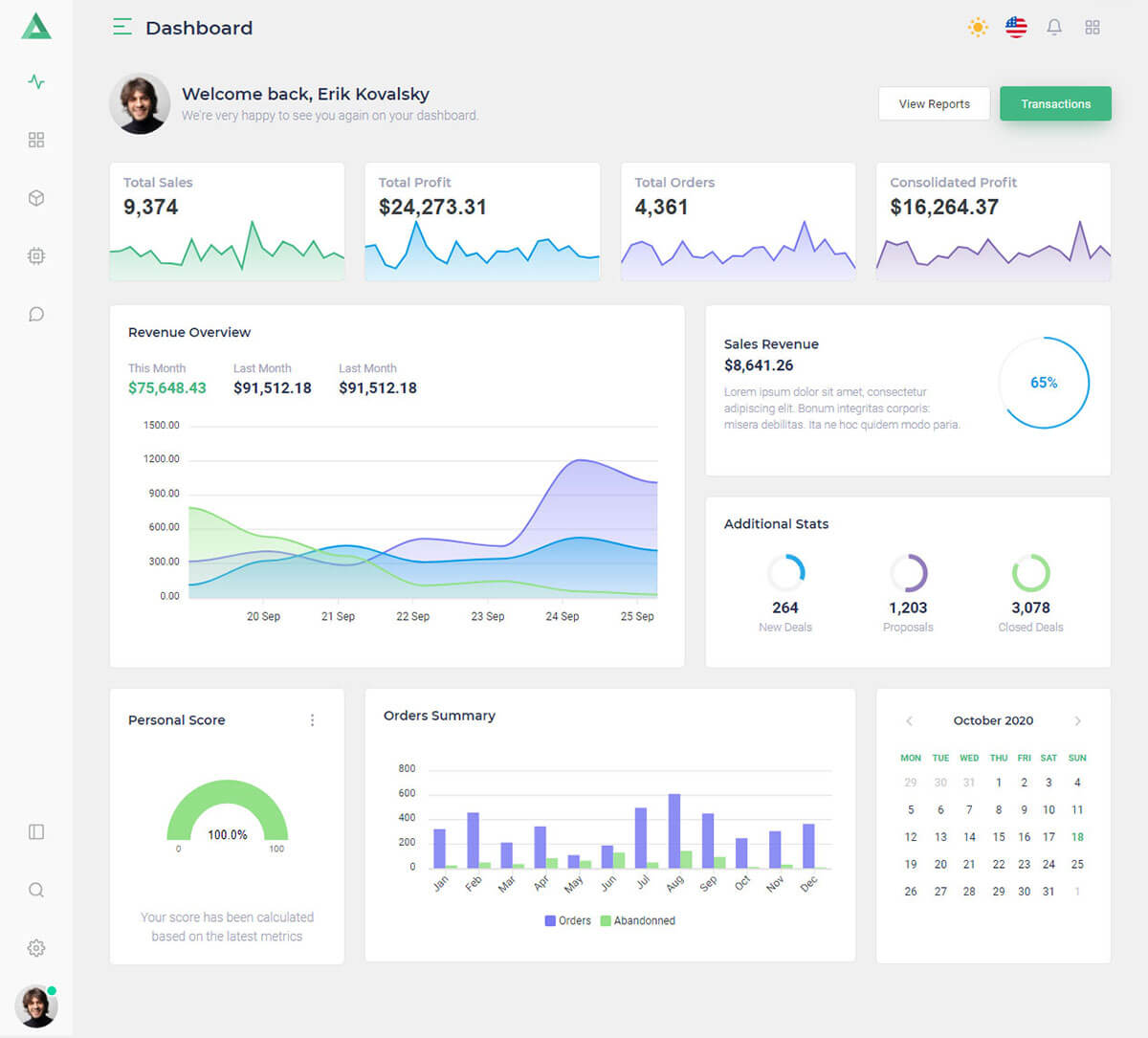Toggle the sidebar panel layout icon

click(x=36, y=832)
